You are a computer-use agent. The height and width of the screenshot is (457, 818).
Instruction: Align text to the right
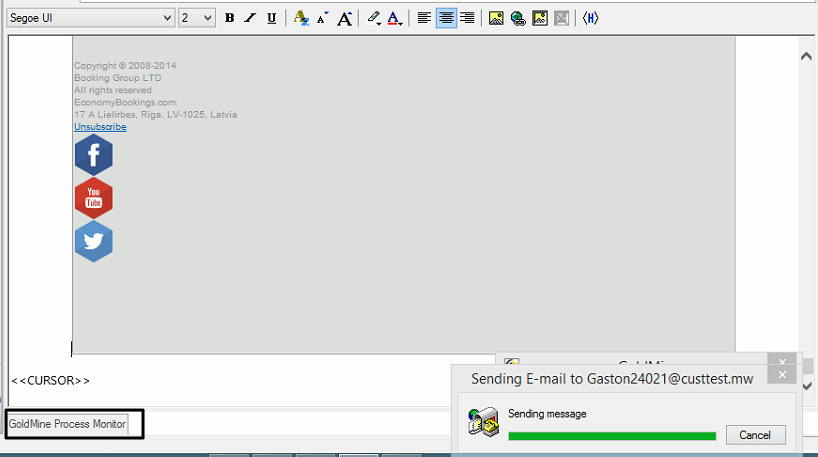pyautogui.click(x=467, y=18)
